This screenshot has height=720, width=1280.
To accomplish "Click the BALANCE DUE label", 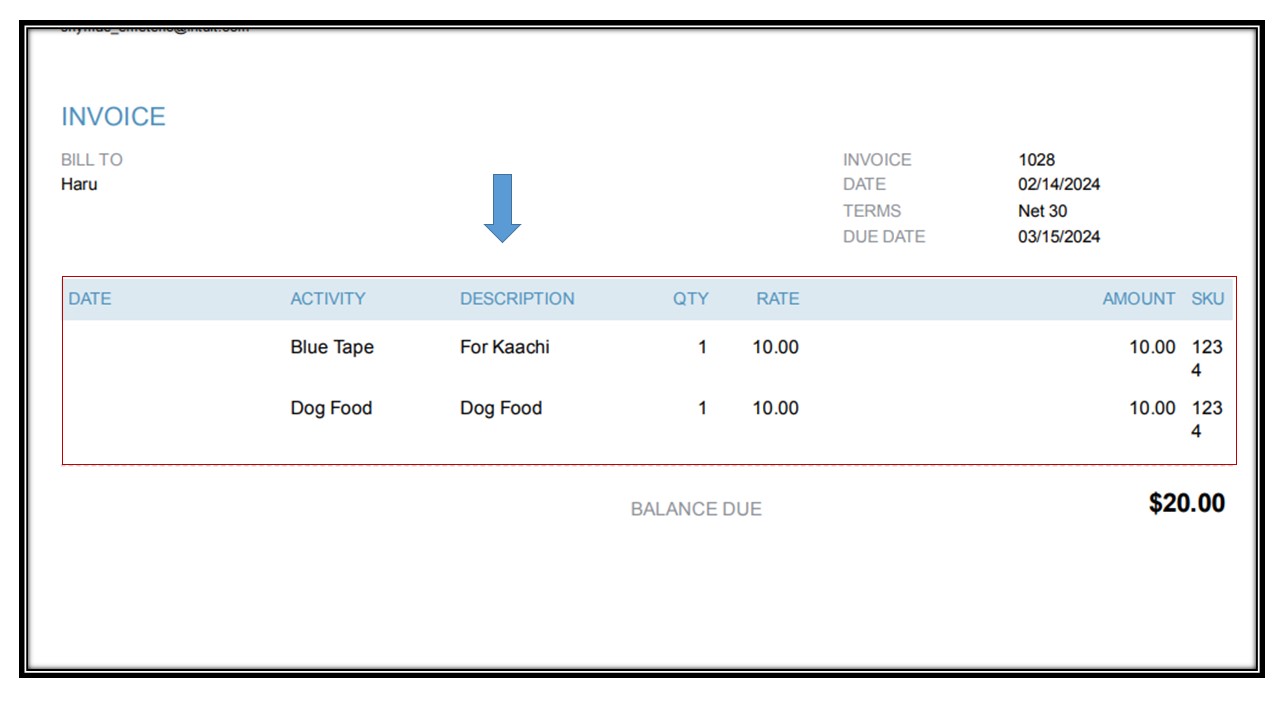I will [695, 509].
